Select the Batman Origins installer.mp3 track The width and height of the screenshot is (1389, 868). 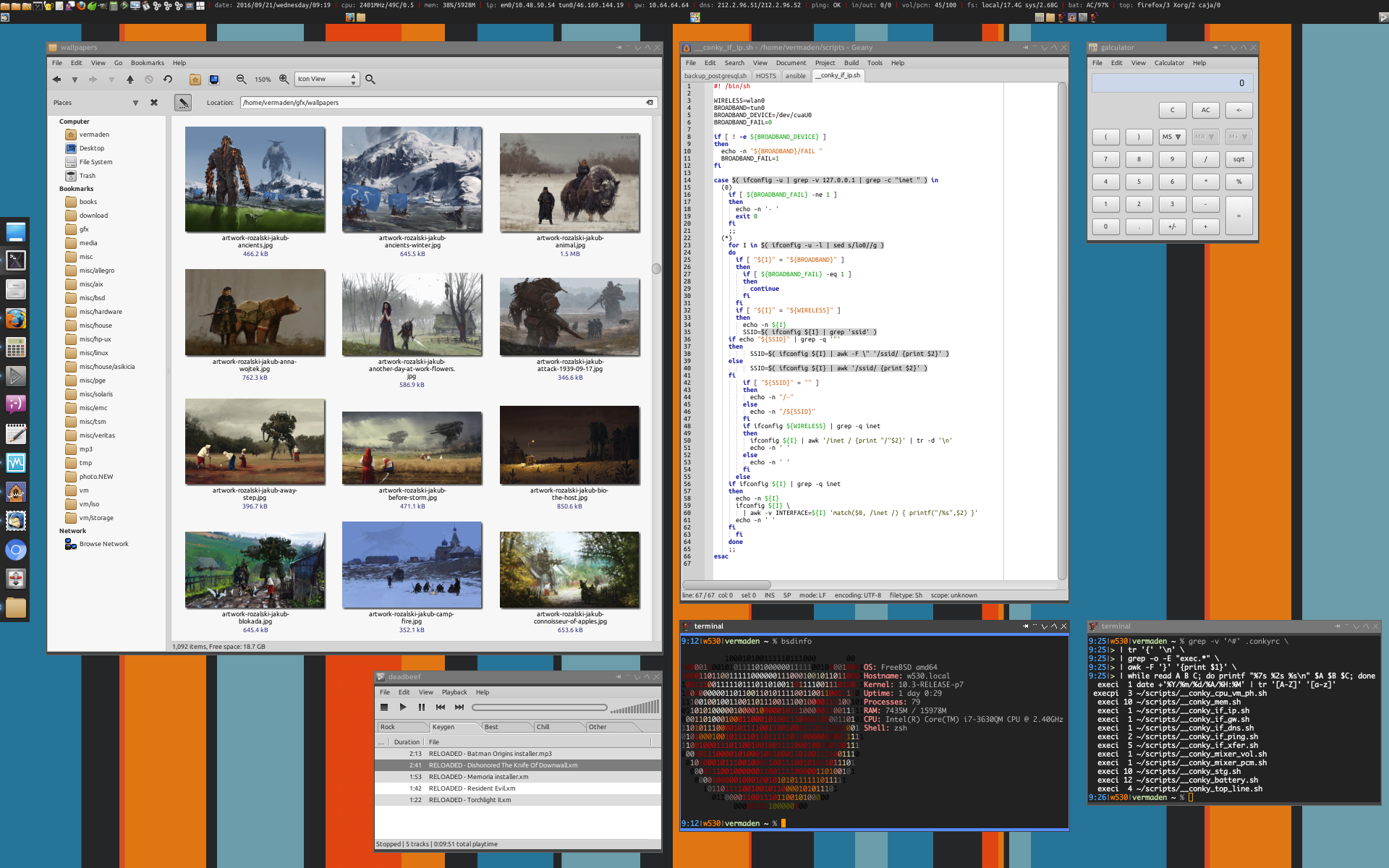517,754
